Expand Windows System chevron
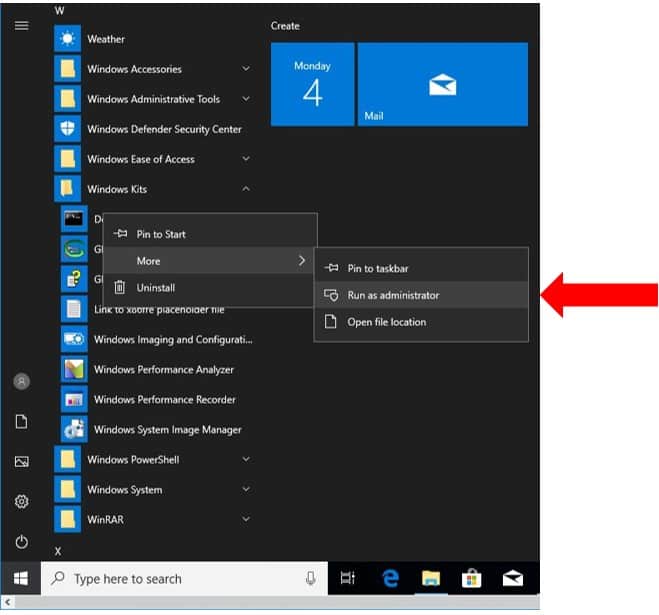This screenshot has width=659, height=615. click(x=246, y=489)
